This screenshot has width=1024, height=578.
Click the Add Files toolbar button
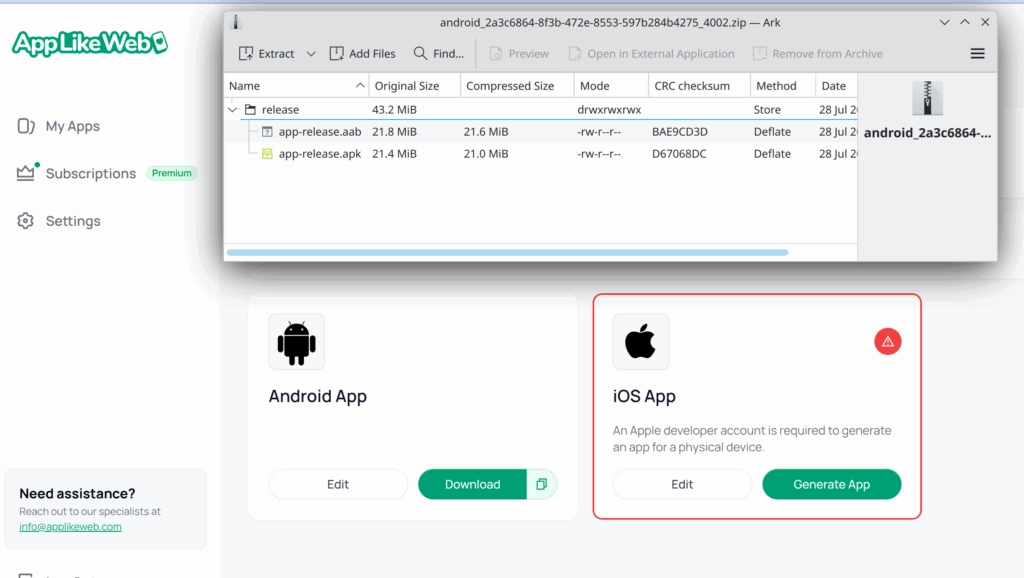363,54
